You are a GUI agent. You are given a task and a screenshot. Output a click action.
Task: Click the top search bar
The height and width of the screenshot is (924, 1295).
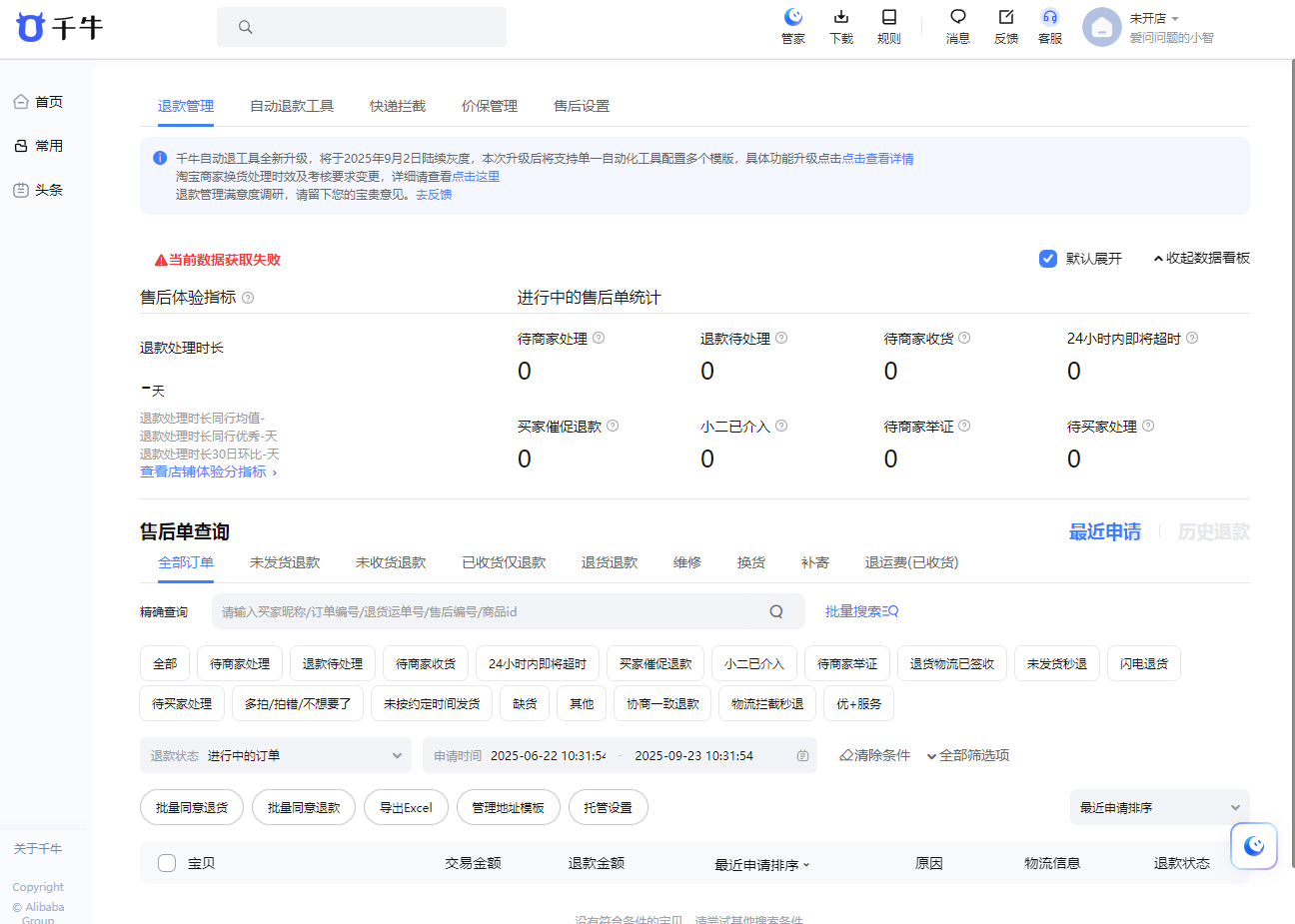[x=362, y=27]
